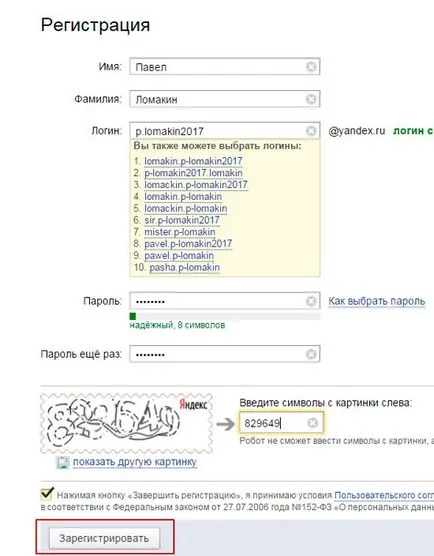Click the Yandex captcha image
This screenshot has height=556, width=434.
pyautogui.click(x=126, y=423)
